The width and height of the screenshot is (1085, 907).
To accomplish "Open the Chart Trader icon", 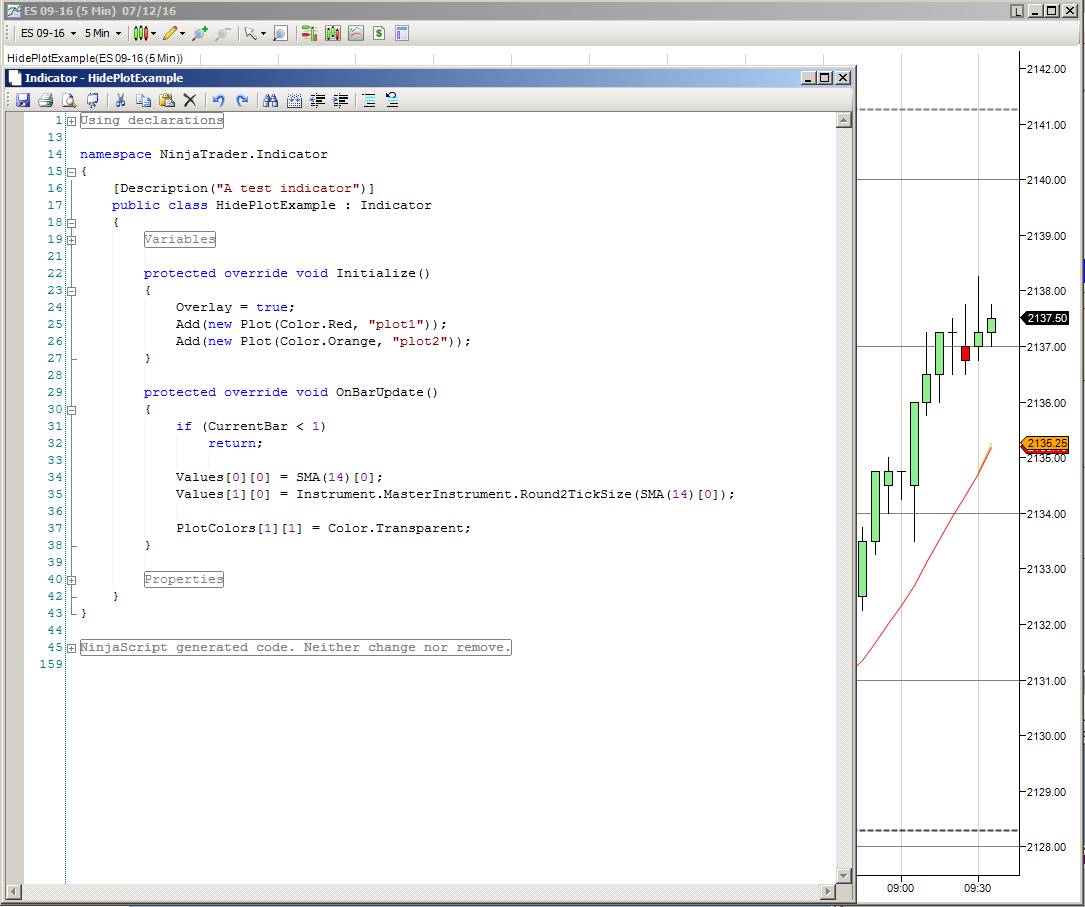I will tap(309, 33).
